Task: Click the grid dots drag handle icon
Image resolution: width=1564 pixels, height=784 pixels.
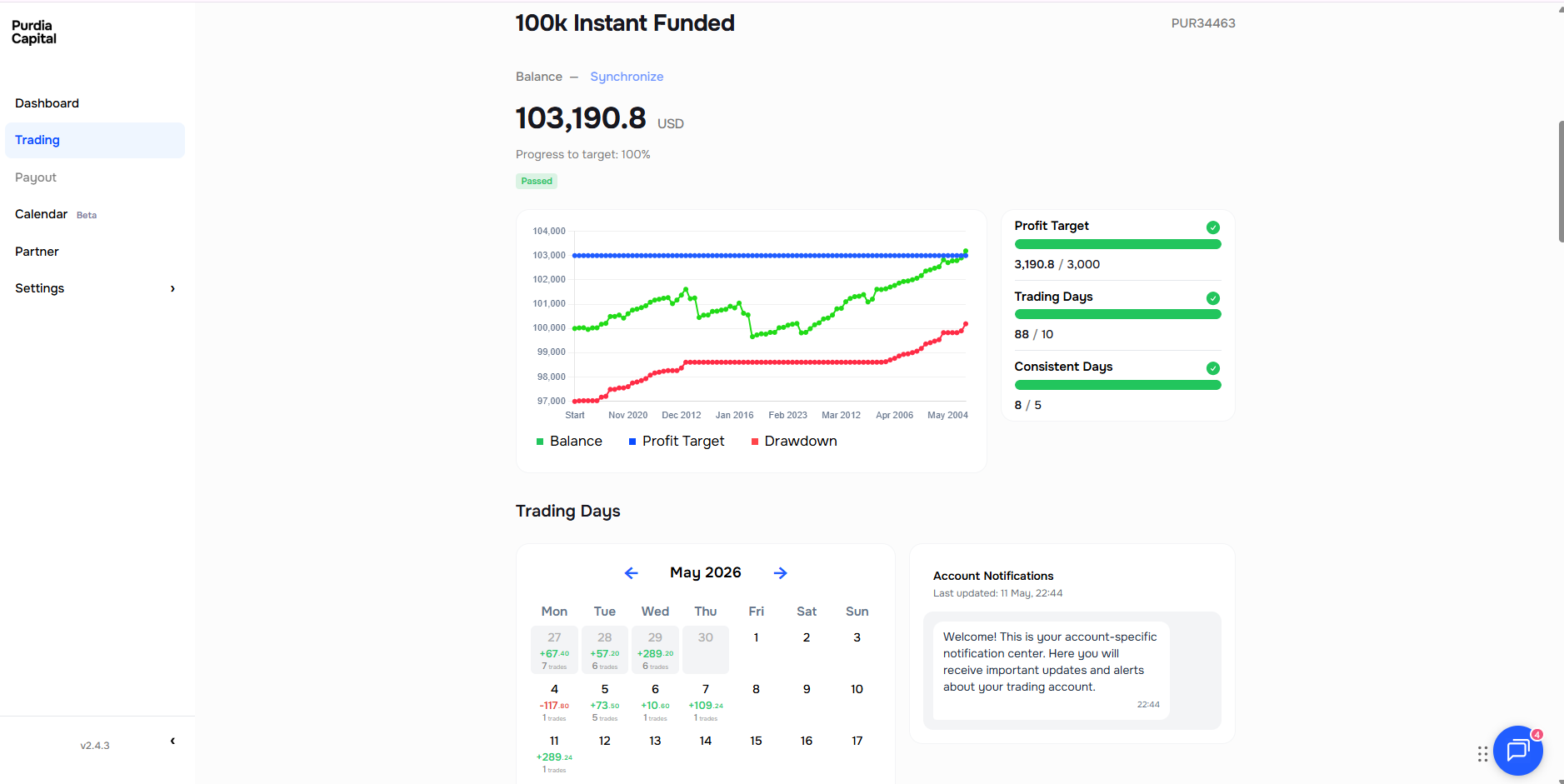Action: point(1482,754)
